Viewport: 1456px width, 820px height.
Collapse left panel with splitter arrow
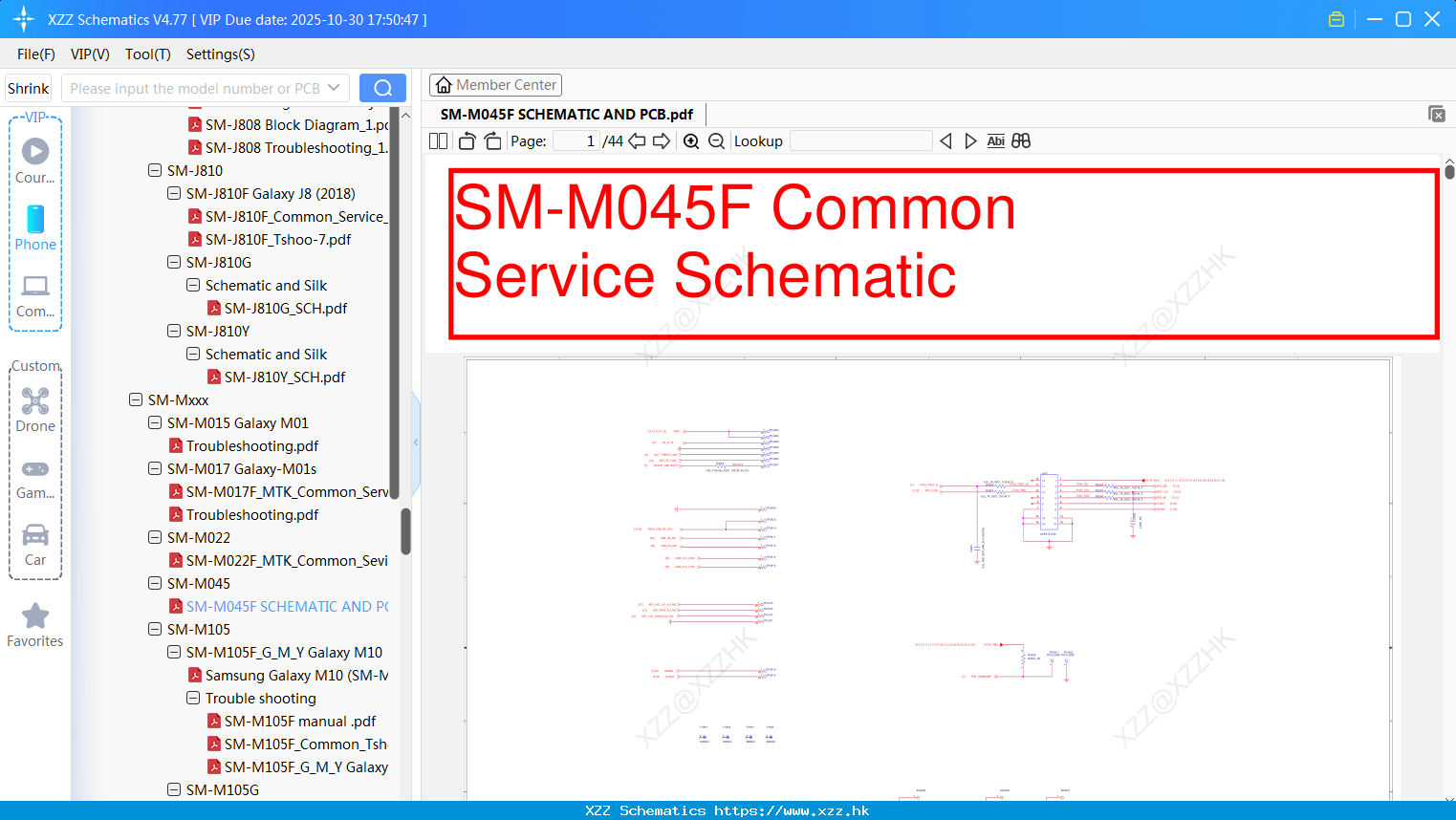pos(416,442)
